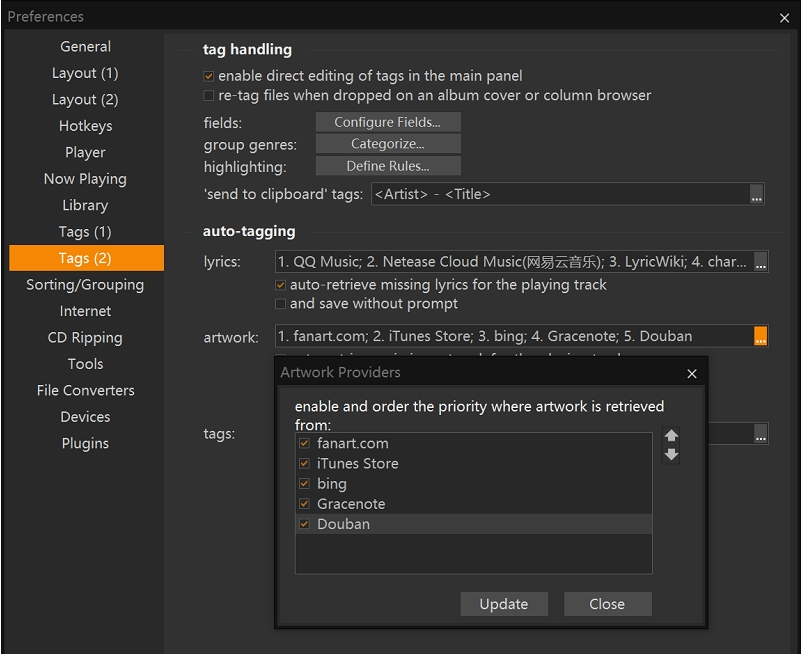Click the Configure Fields button

[x=388, y=122]
